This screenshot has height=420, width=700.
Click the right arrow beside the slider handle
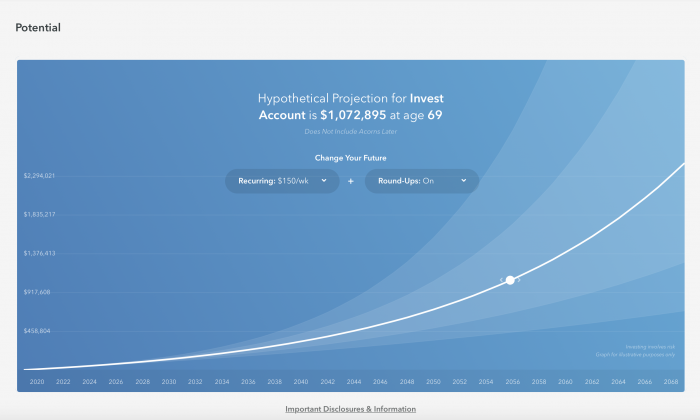(x=519, y=280)
